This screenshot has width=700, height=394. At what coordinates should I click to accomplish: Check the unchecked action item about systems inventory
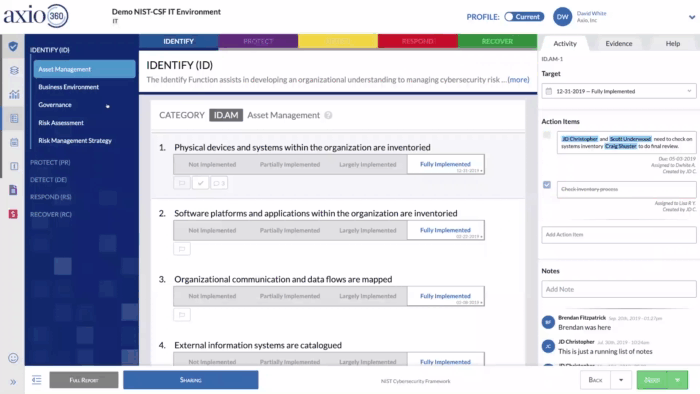coord(547,135)
